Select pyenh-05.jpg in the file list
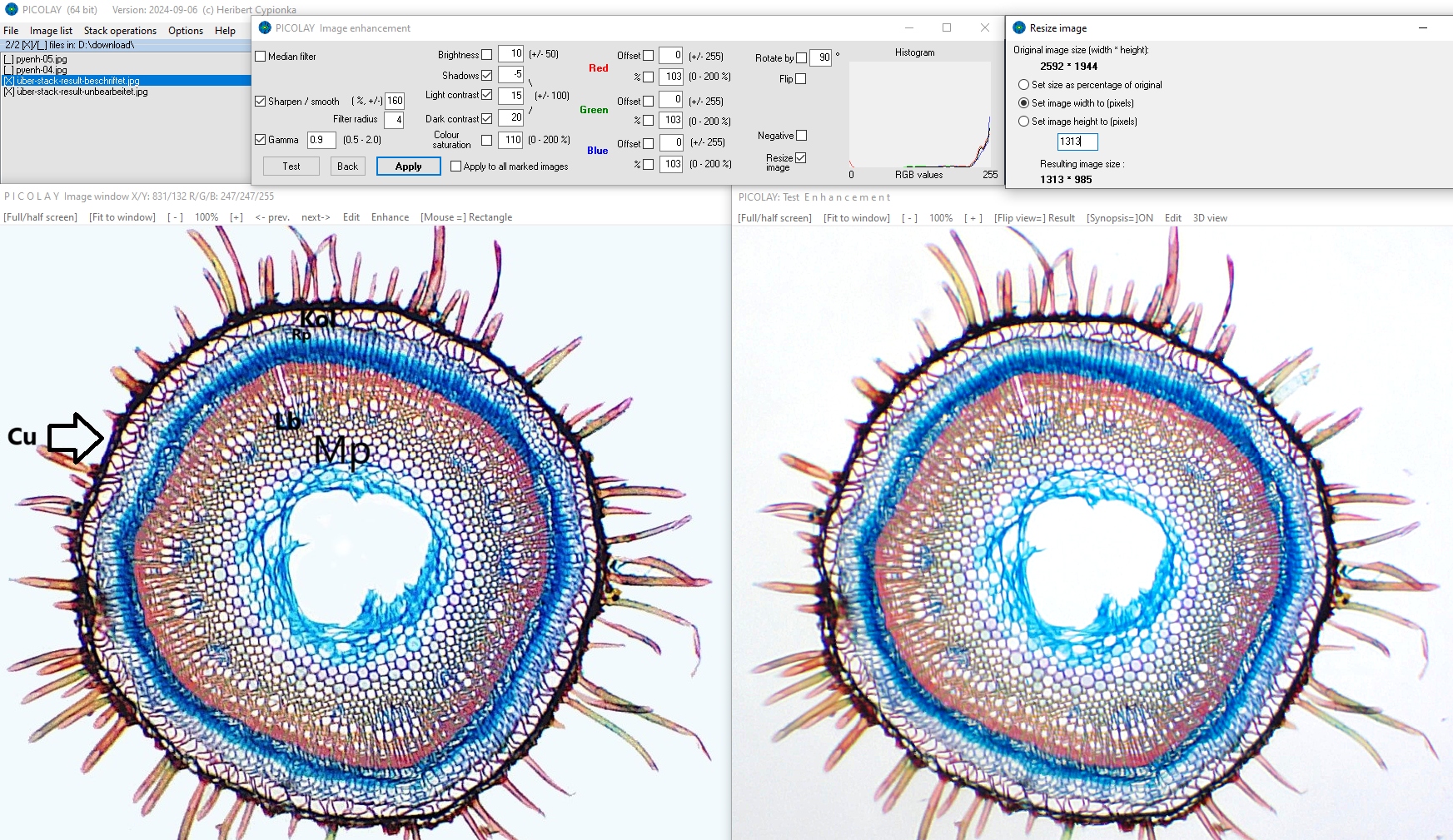The height and width of the screenshot is (840, 1453). point(41,59)
